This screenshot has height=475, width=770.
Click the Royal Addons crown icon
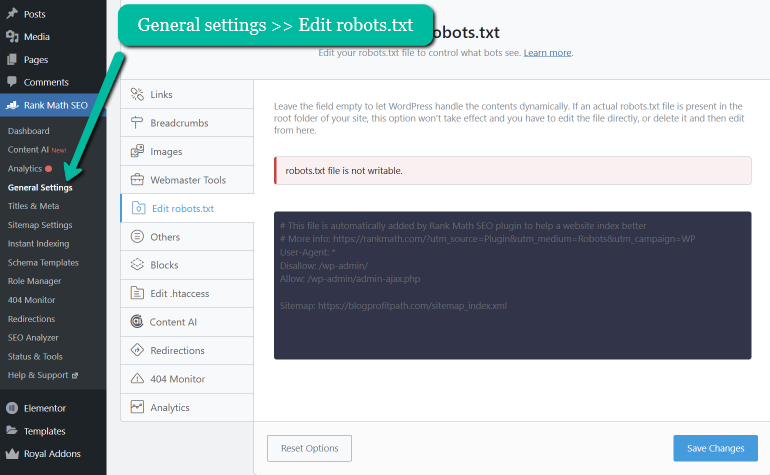click(12, 453)
